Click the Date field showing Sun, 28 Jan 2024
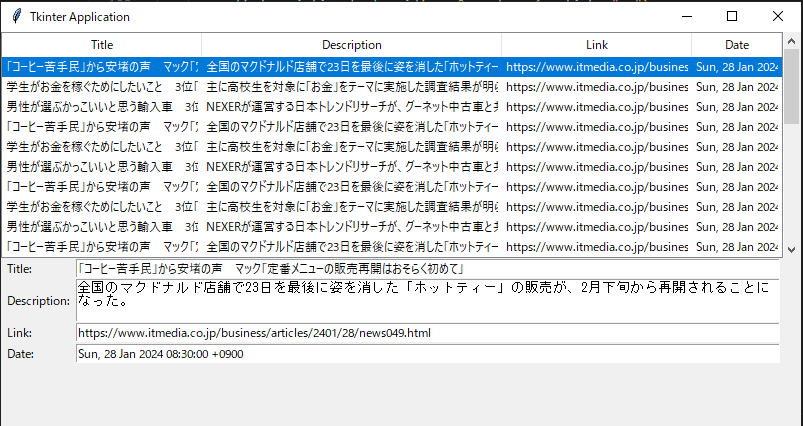Viewport: 803px width, 426px height. (x=427, y=353)
